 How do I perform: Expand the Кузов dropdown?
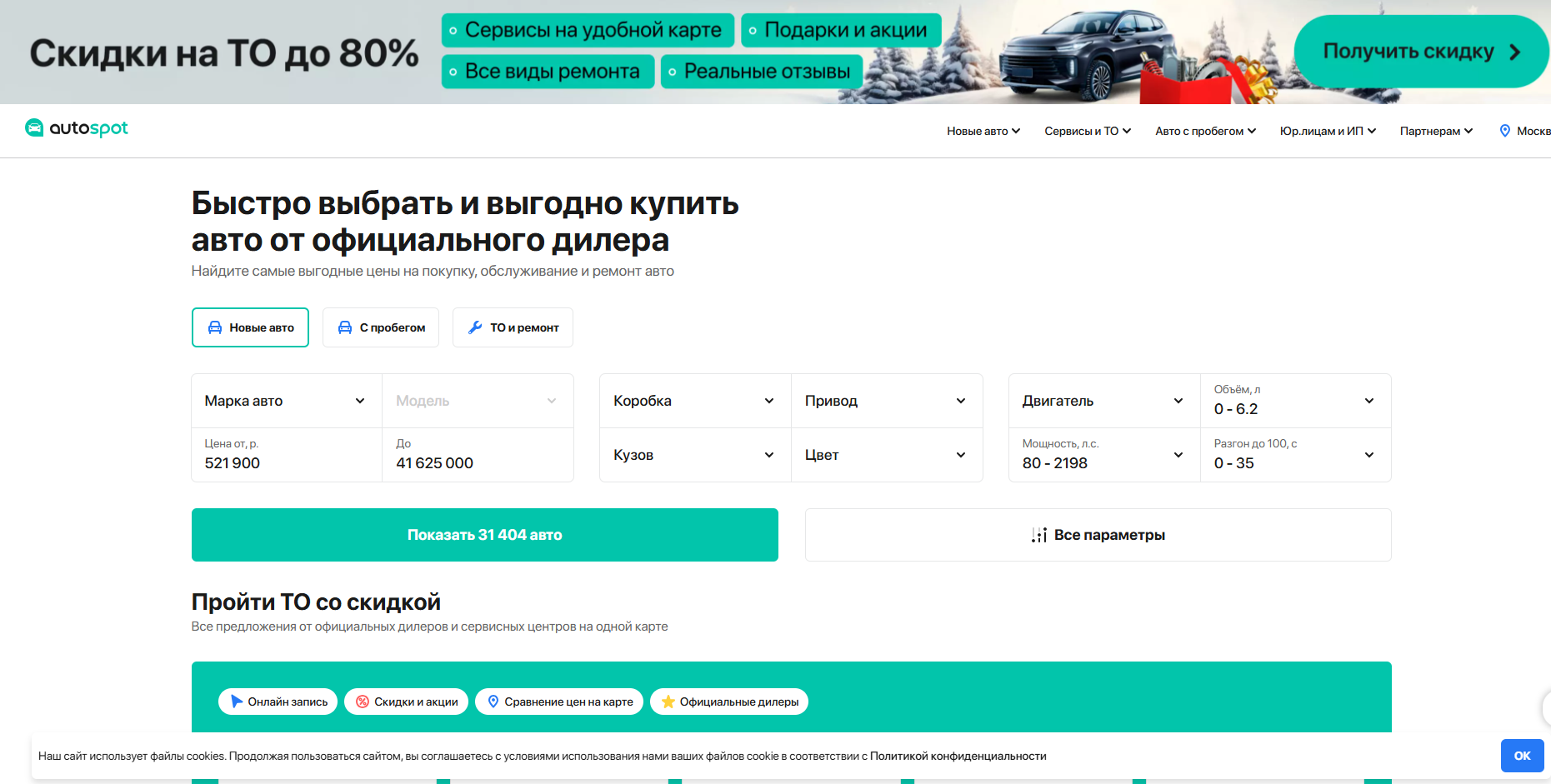(x=695, y=455)
